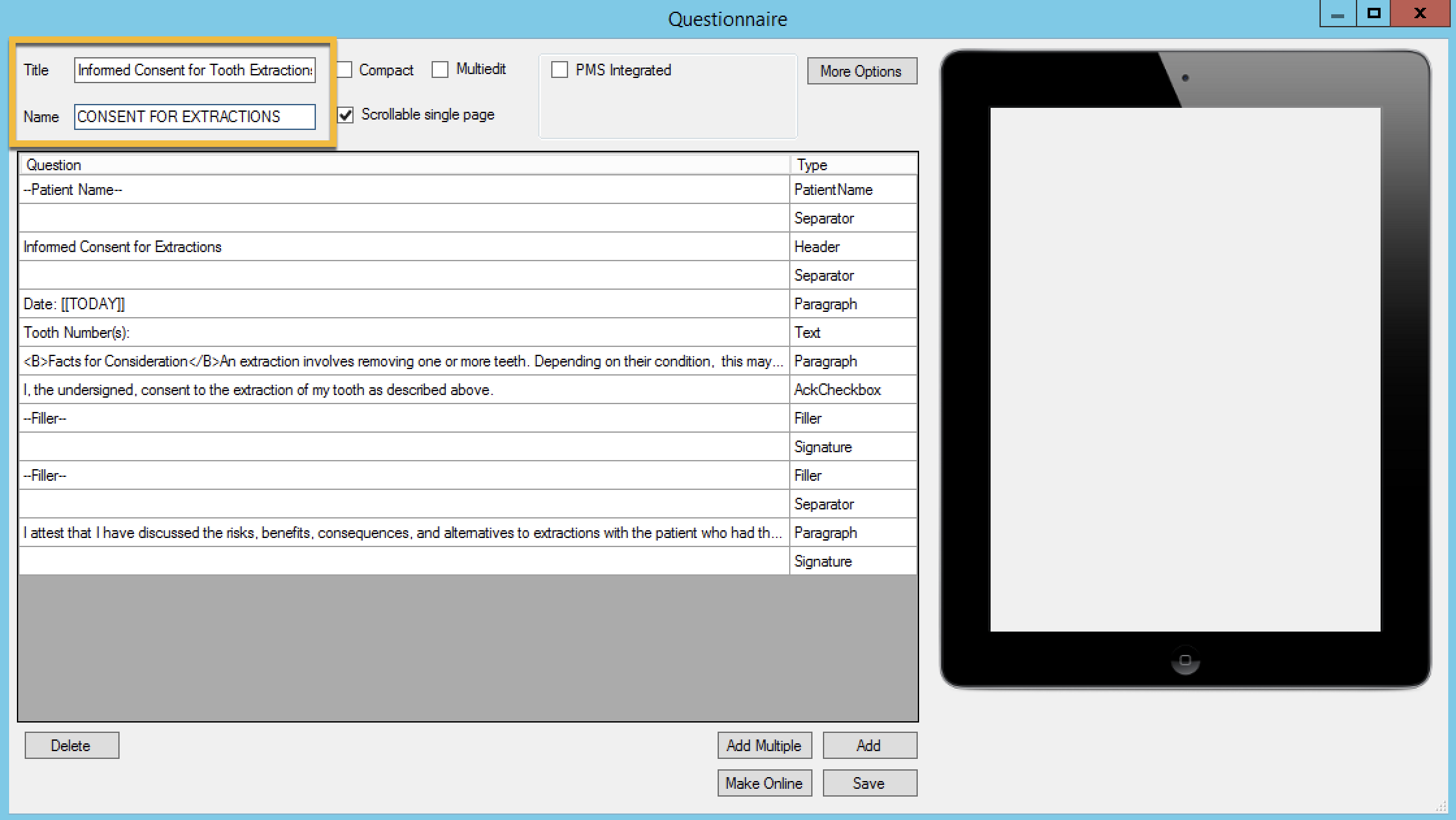Click the iPad preview home button

pyautogui.click(x=1185, y=660)
